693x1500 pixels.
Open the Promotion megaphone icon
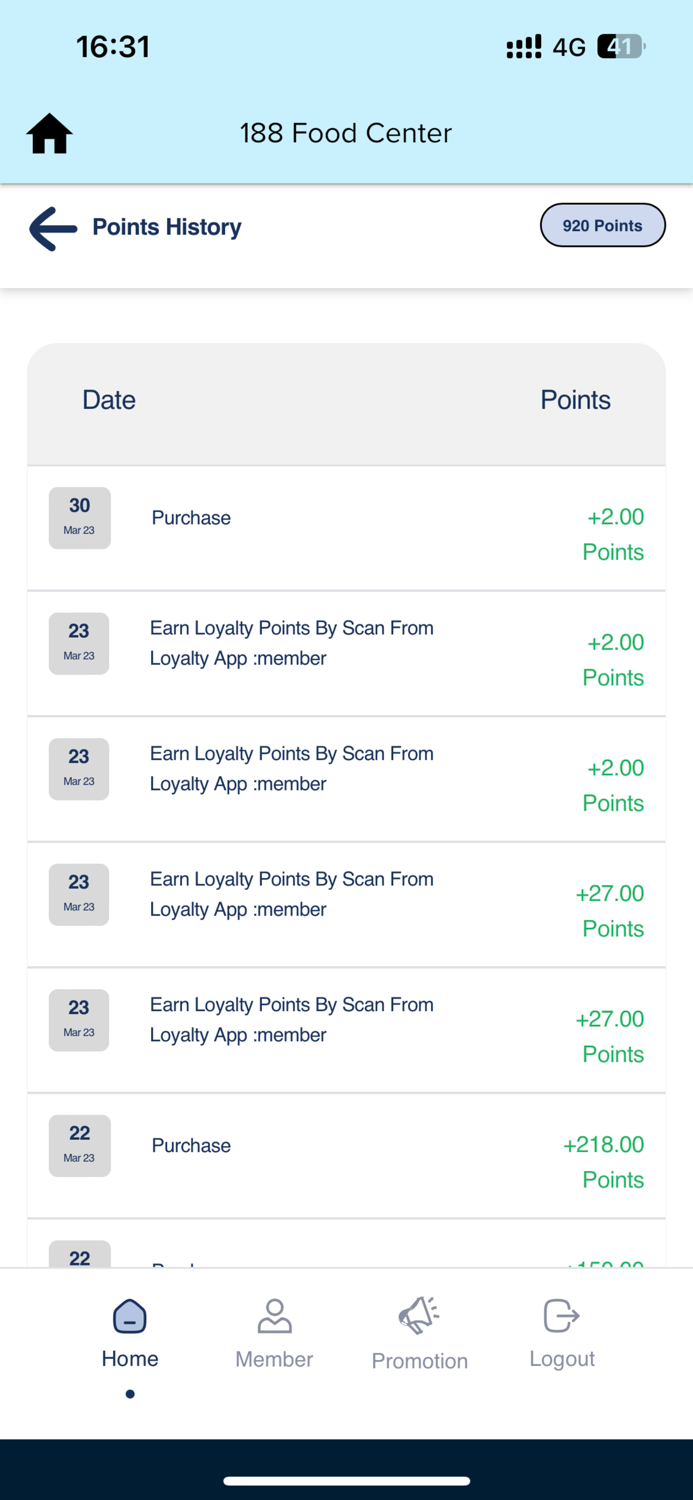419,1316
